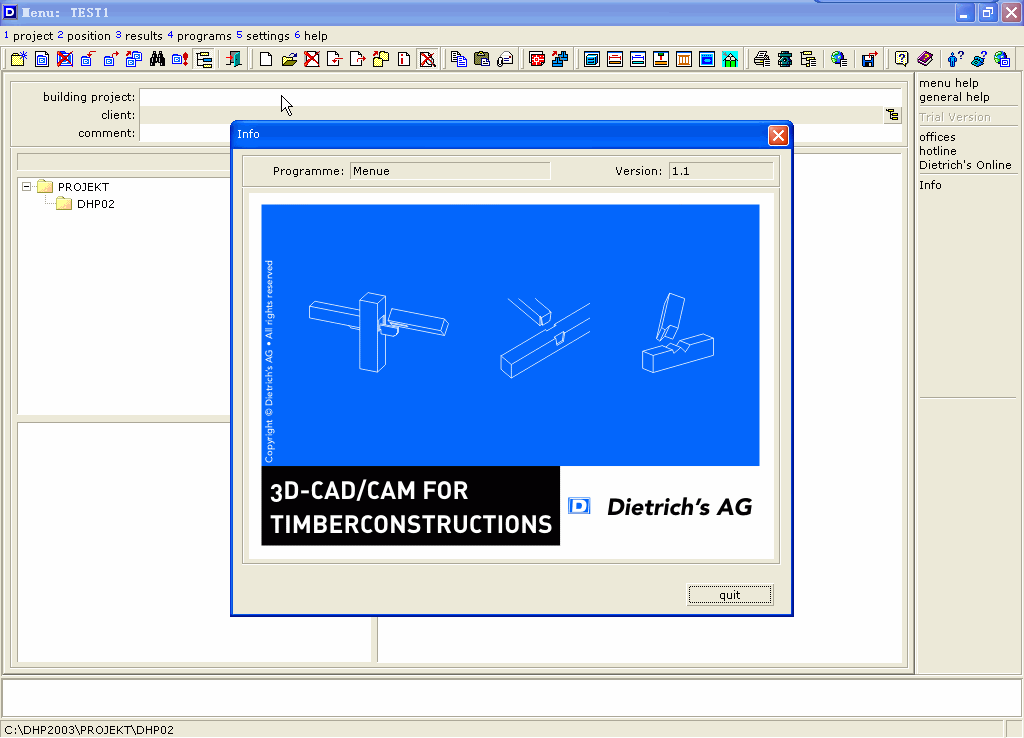Click the person with question mark icon
The width and height of the screenshot is (1024, 738).
pos(955,59)
